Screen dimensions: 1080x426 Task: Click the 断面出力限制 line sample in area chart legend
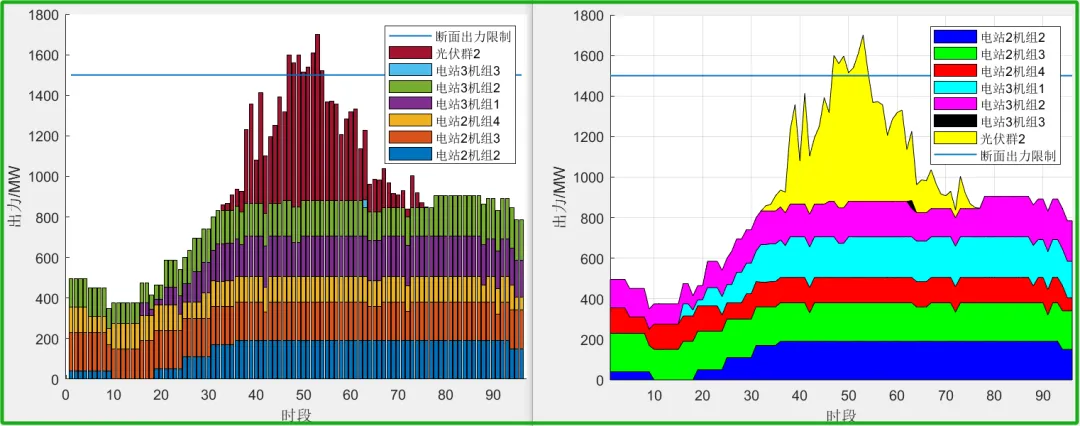[955, 155]
